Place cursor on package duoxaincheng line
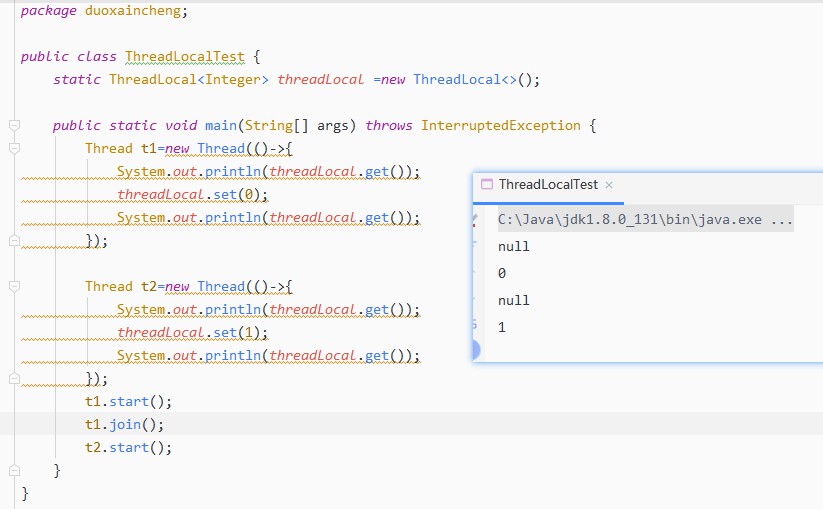 104,10
